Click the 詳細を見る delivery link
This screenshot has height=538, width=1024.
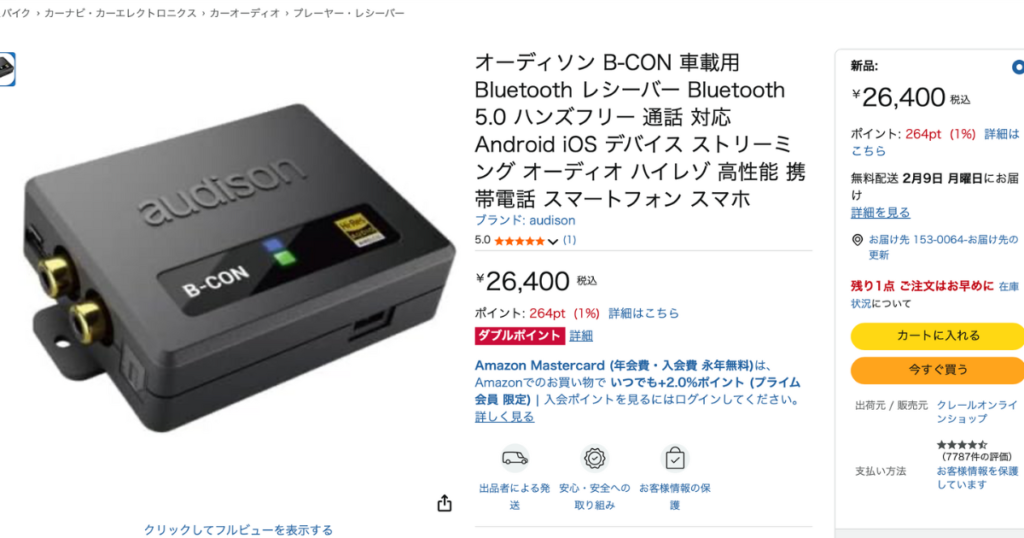(880, 213)
